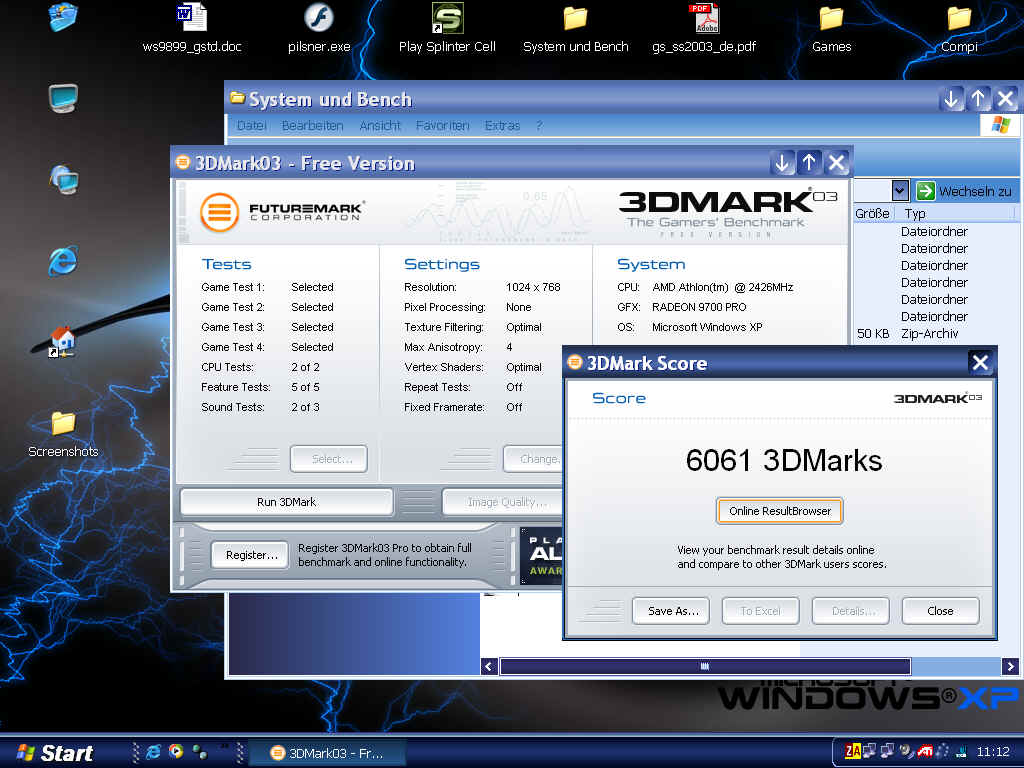The height and width of the screenshot is (768, 1024).
Task: Click the green globes quick launch icon
Action: 200,752
